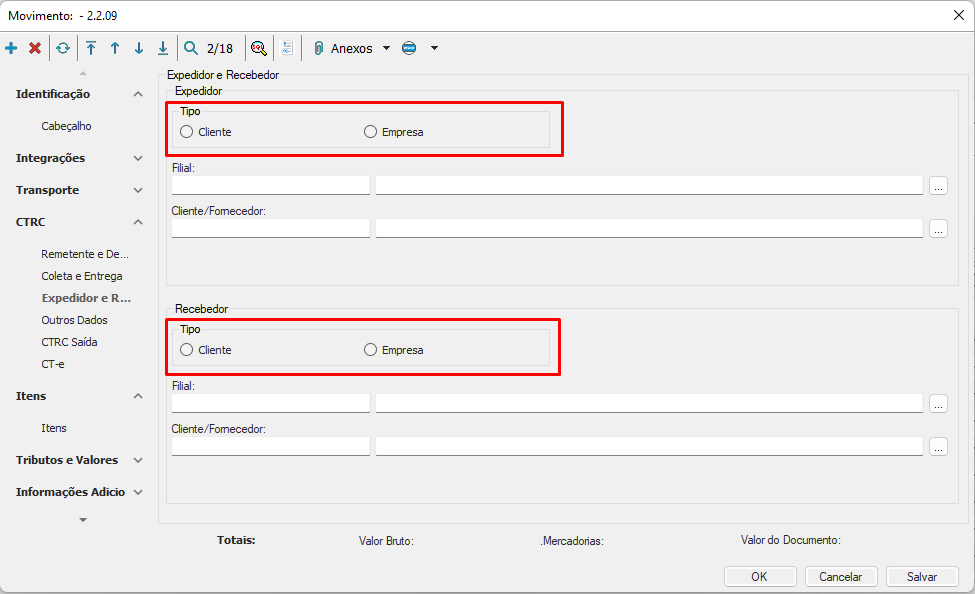The image size is (975, 594).
Task: Open the Anexos dropdown arrow
Action: [387, 48]
